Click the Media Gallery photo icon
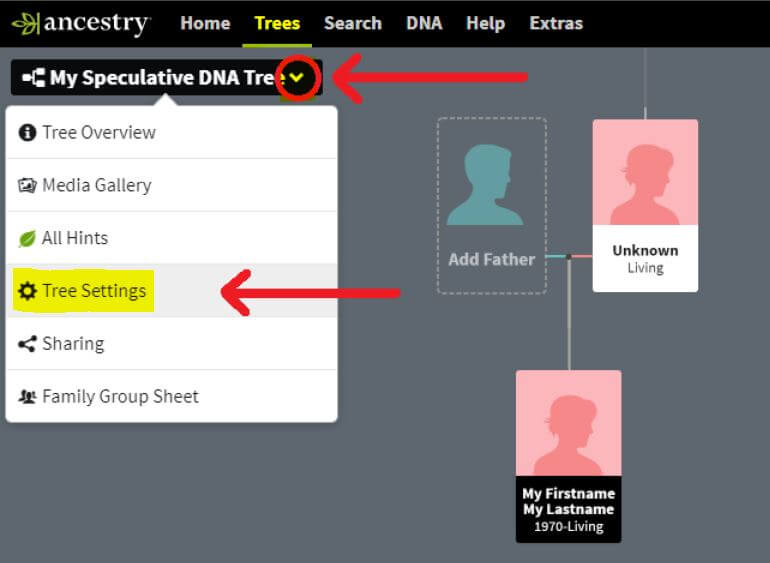Viewport: 770px width, 563px height. click(x=27, y=185)
